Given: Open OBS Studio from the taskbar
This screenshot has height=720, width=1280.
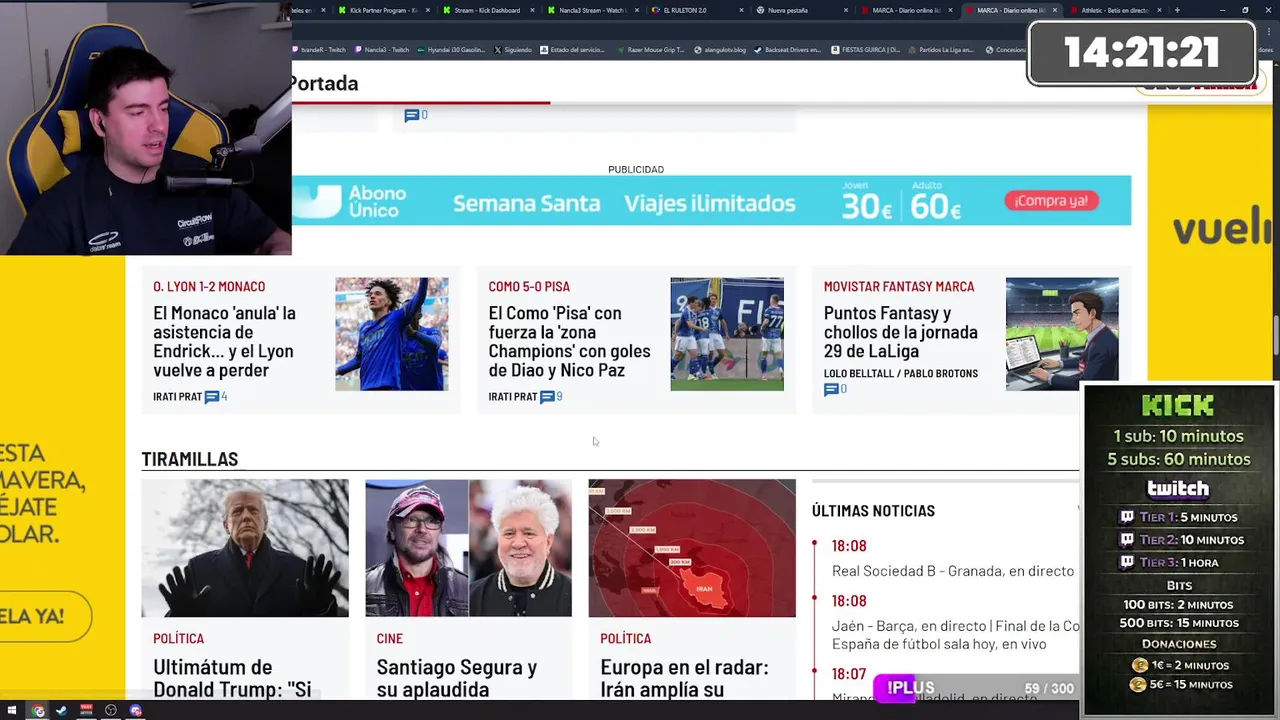Looking at the screenshot, I should (x=111, y=711).
